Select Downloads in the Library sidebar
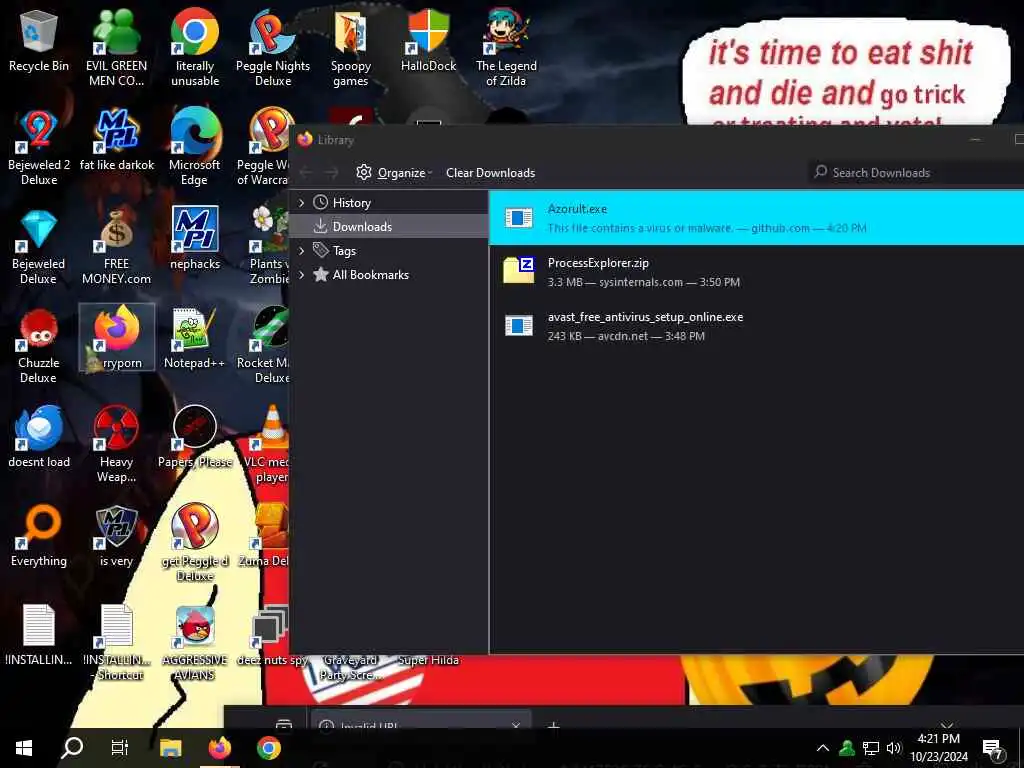Image resolution: width=1024 pixels, height=768 pixels. [x=389, y=227]
